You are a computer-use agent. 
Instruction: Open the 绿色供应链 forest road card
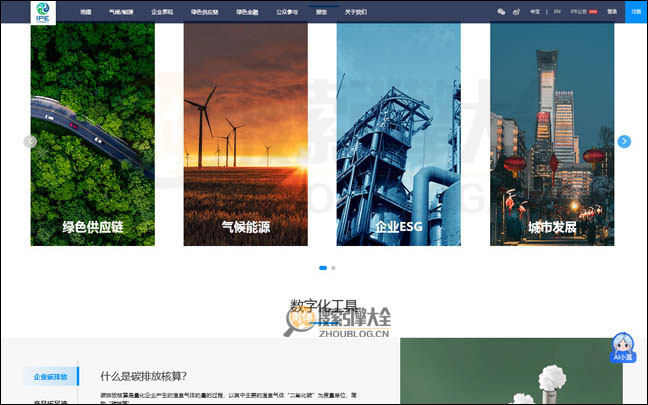pyautogui.click(x=93, y=134)
